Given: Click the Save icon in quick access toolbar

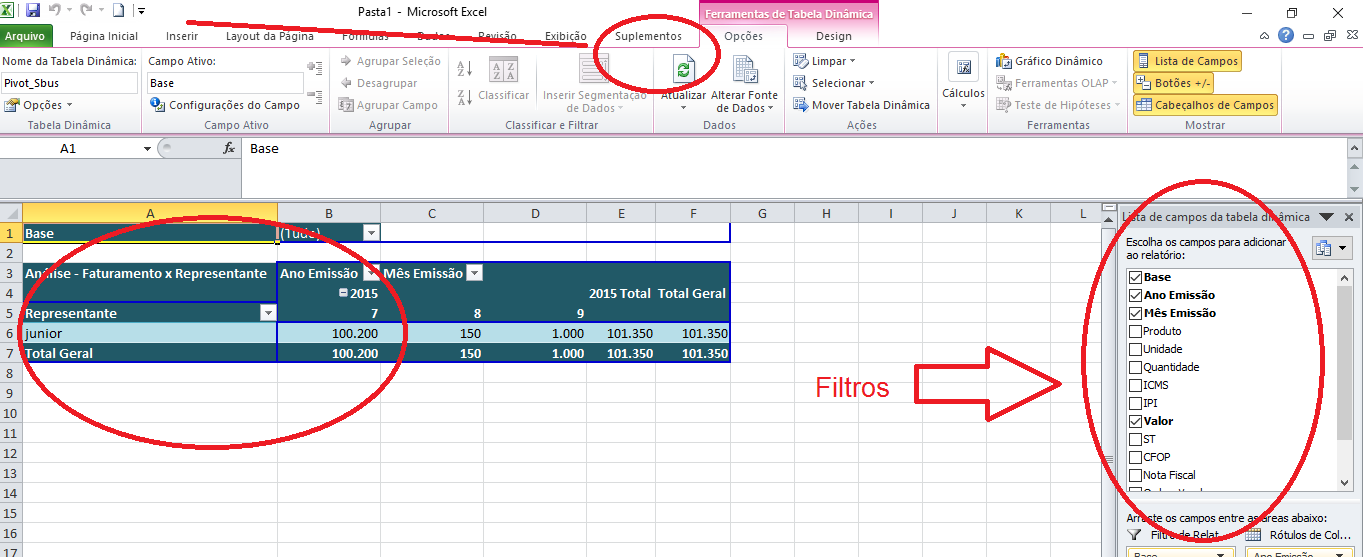Looking at the screenshot, I should [x=33, y=11].
